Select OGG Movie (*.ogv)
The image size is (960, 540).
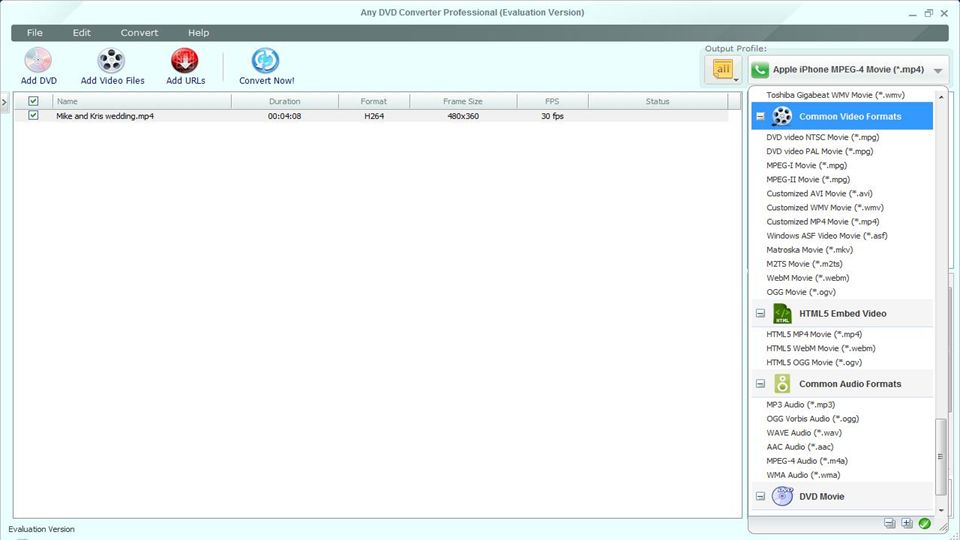pyautogui.click(x=801, y=292)
